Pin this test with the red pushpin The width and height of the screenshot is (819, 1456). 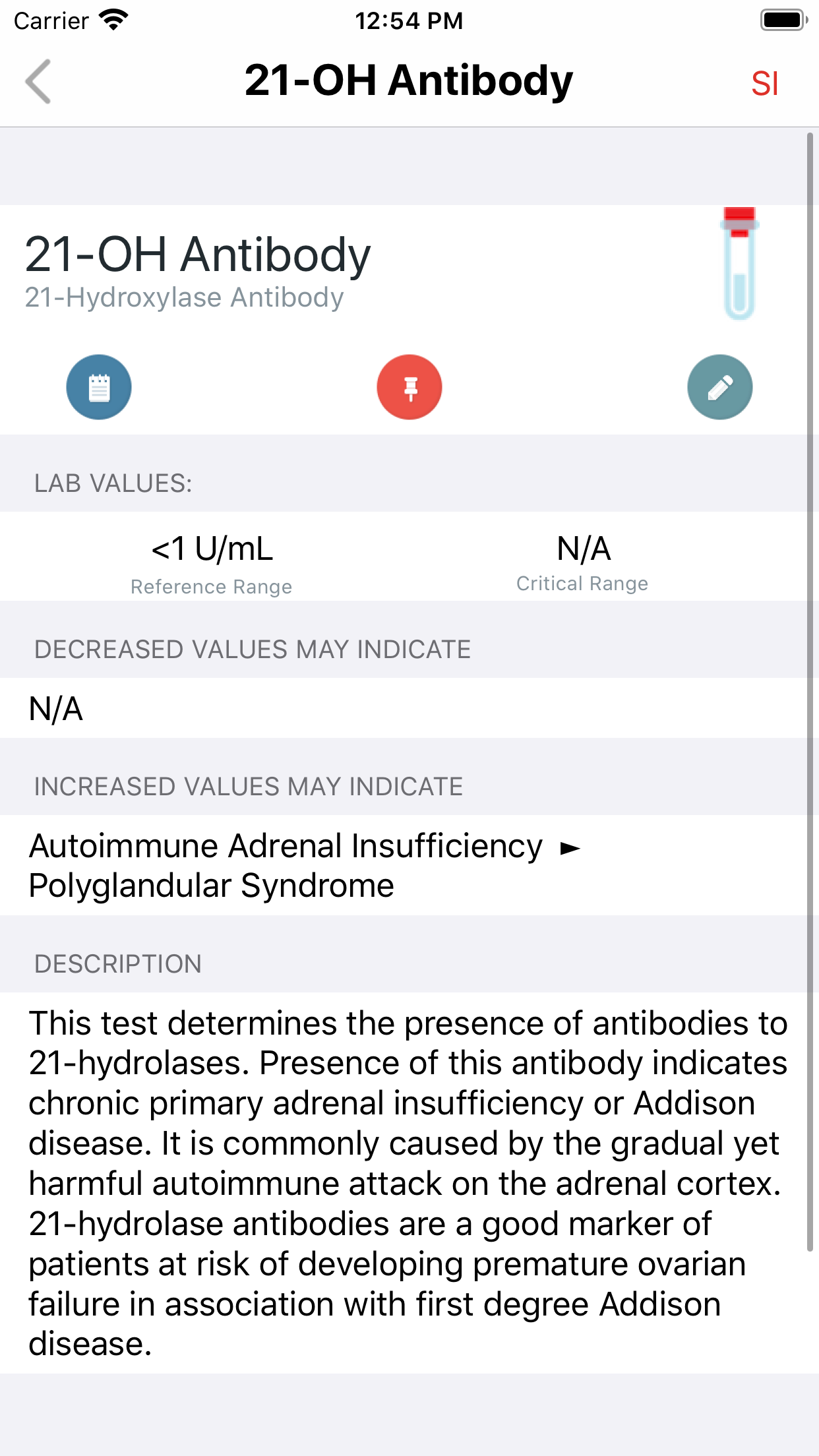[409, 387]
